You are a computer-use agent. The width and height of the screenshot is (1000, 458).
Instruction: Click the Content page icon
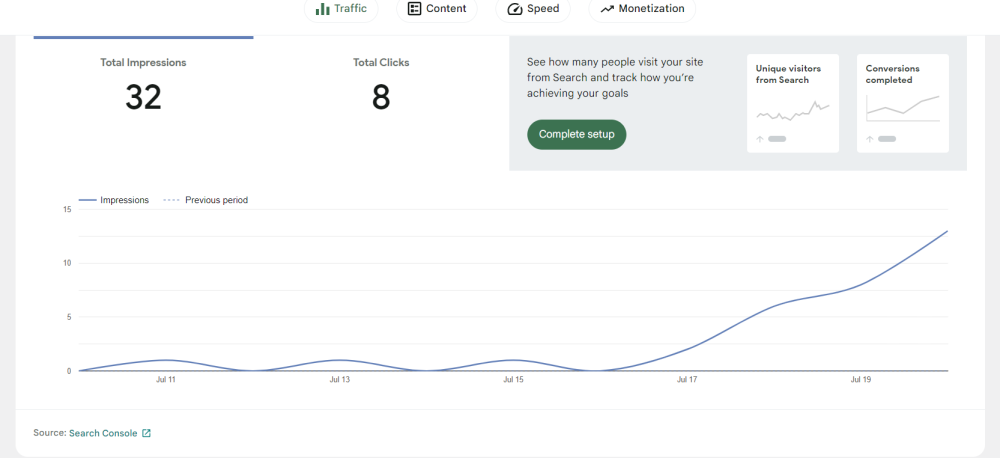pos(414,9)
